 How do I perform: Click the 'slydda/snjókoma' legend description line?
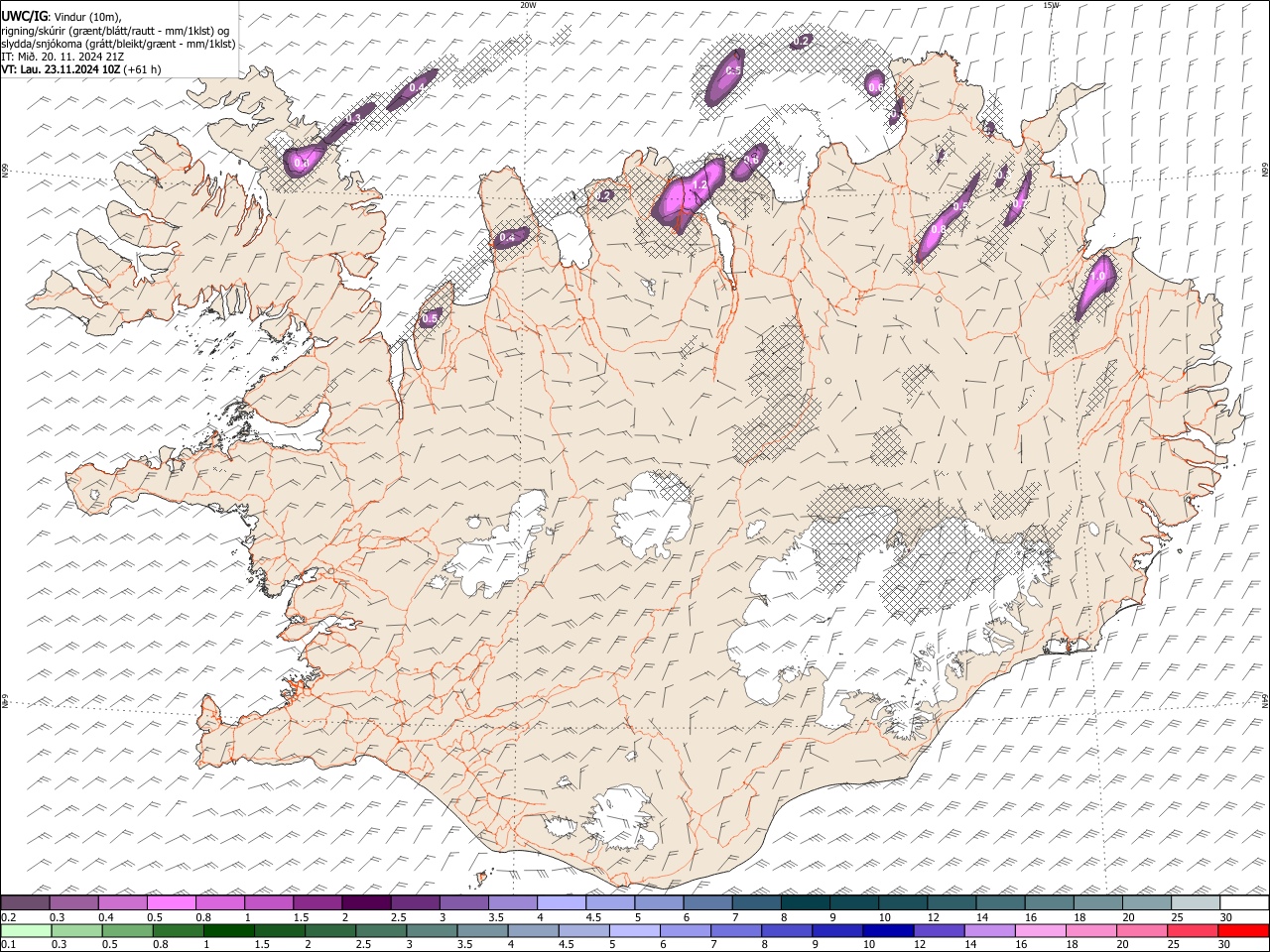(x=118, y=44)
